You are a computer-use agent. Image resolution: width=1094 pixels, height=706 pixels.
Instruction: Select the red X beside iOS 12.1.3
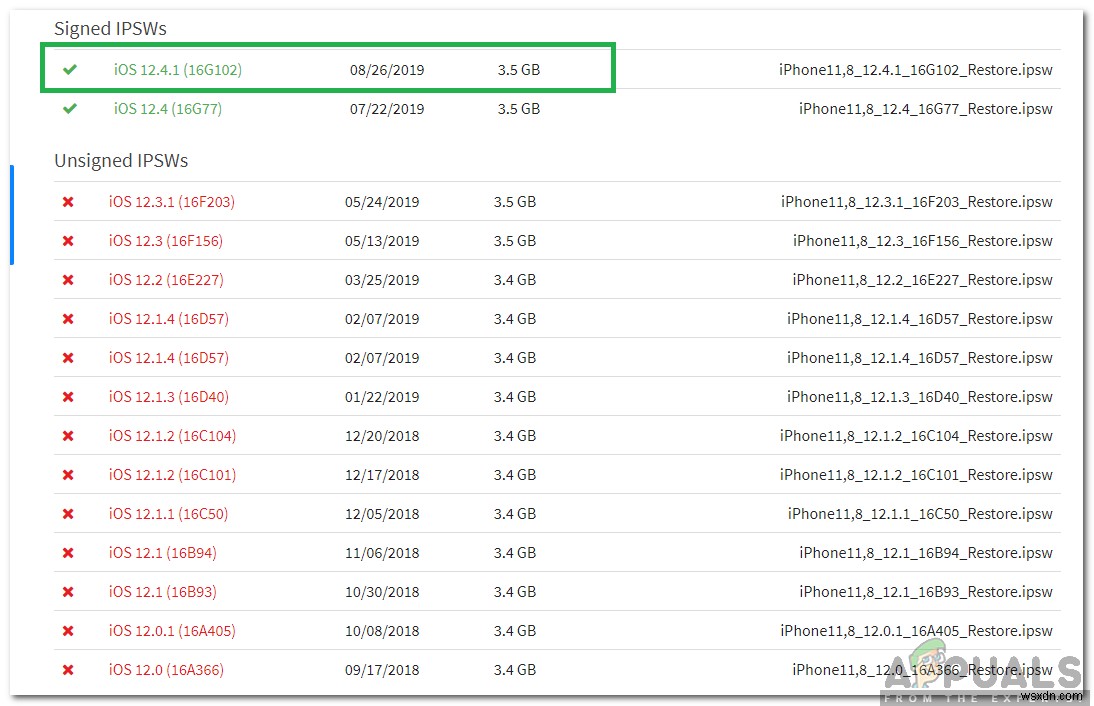point(68,397)
